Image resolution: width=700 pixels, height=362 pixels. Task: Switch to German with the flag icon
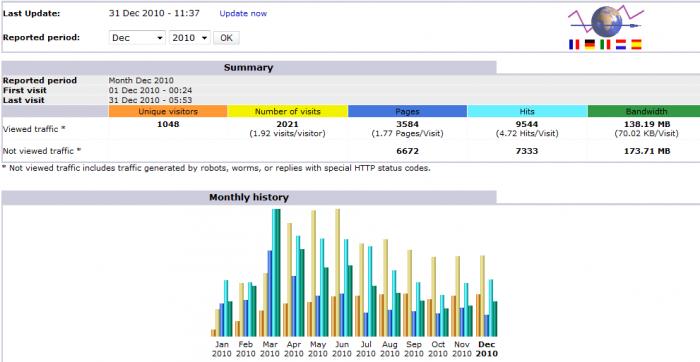(x=590, y=44)
